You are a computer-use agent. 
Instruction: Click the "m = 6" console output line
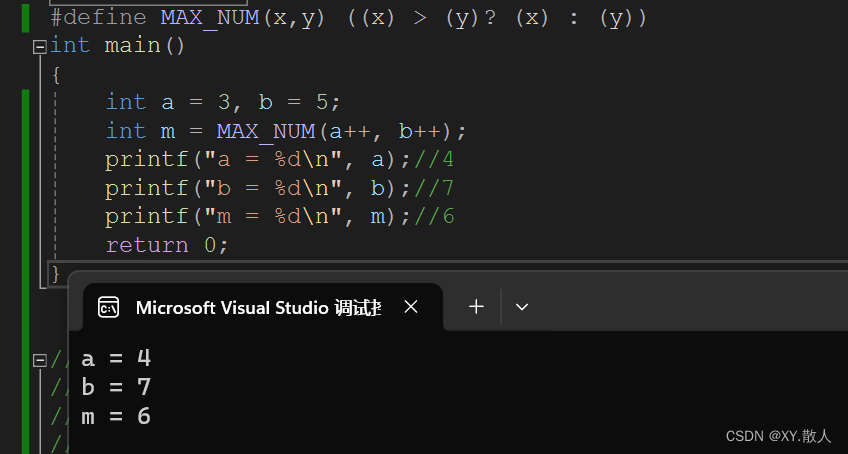click(116, 416)
